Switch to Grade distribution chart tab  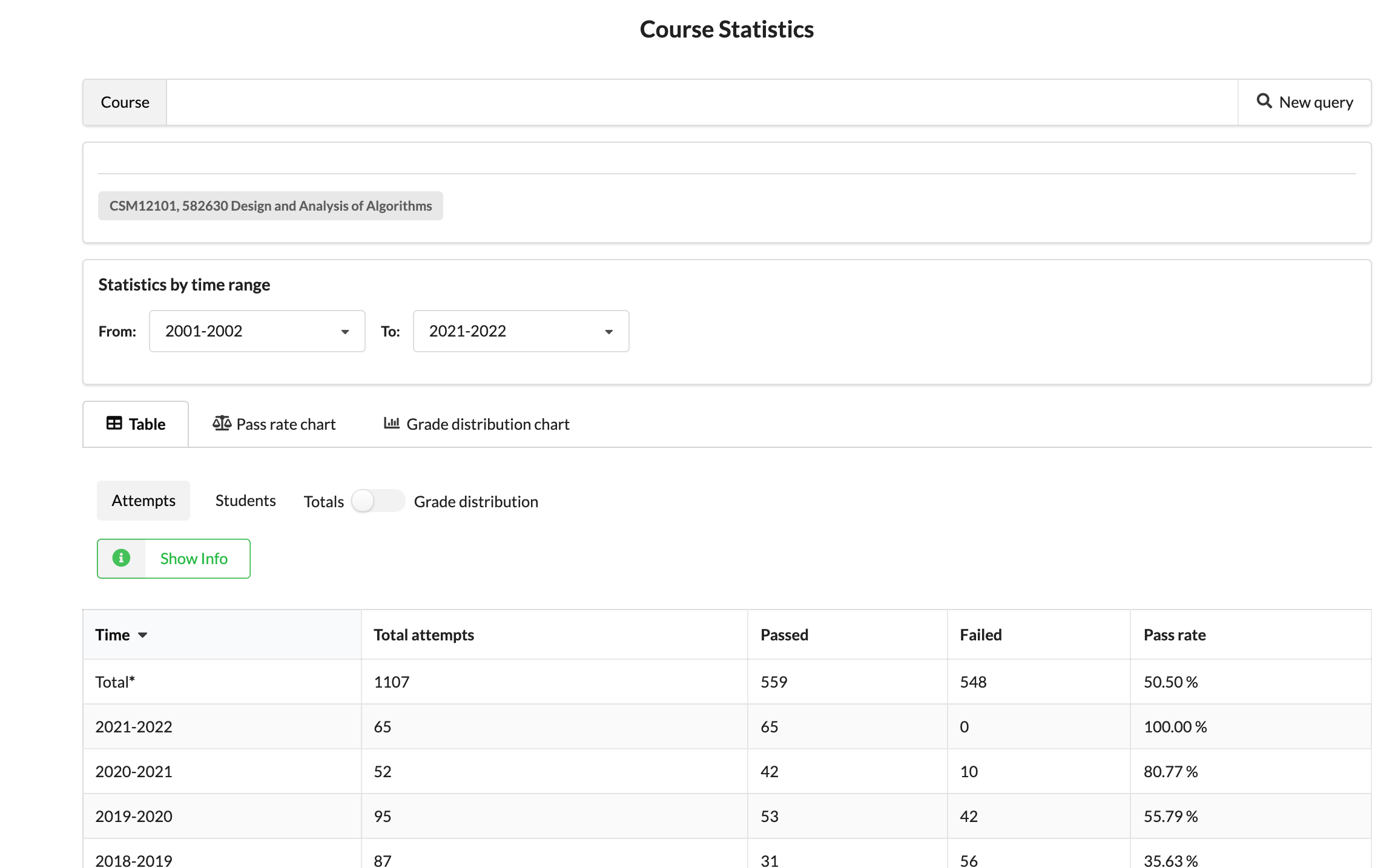(x=477, y=424)
